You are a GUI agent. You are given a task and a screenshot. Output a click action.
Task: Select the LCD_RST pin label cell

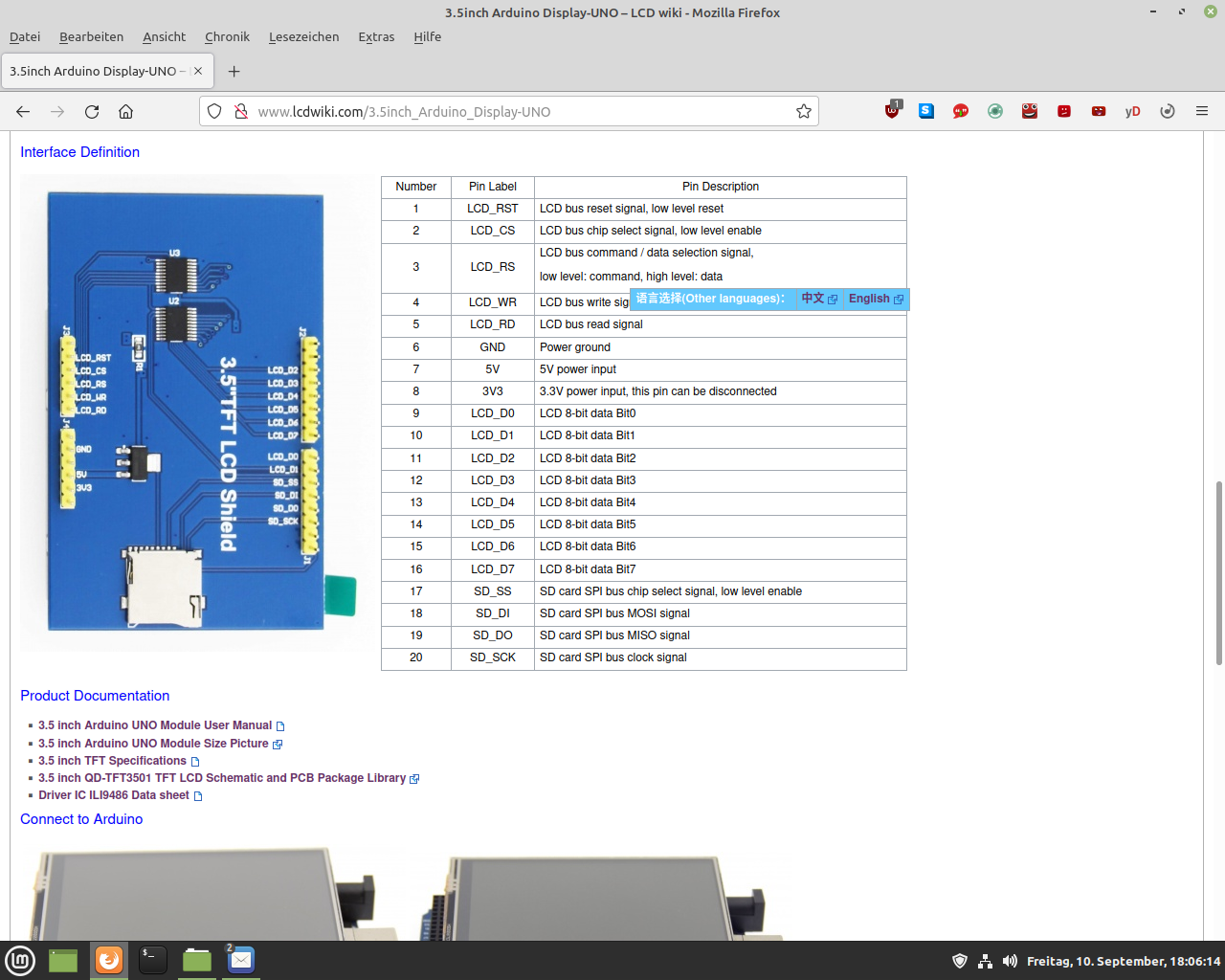coord(493,209)
